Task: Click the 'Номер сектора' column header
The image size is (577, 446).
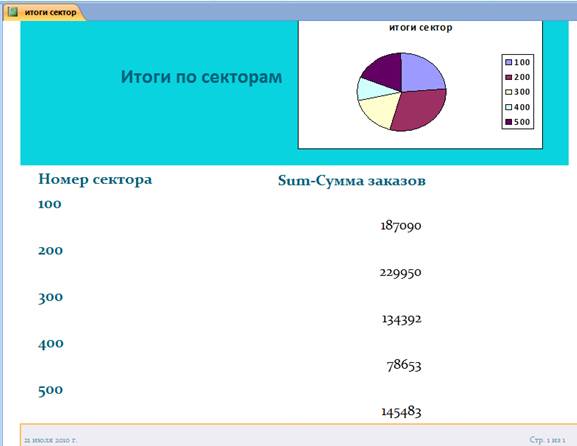Action: 95,180
